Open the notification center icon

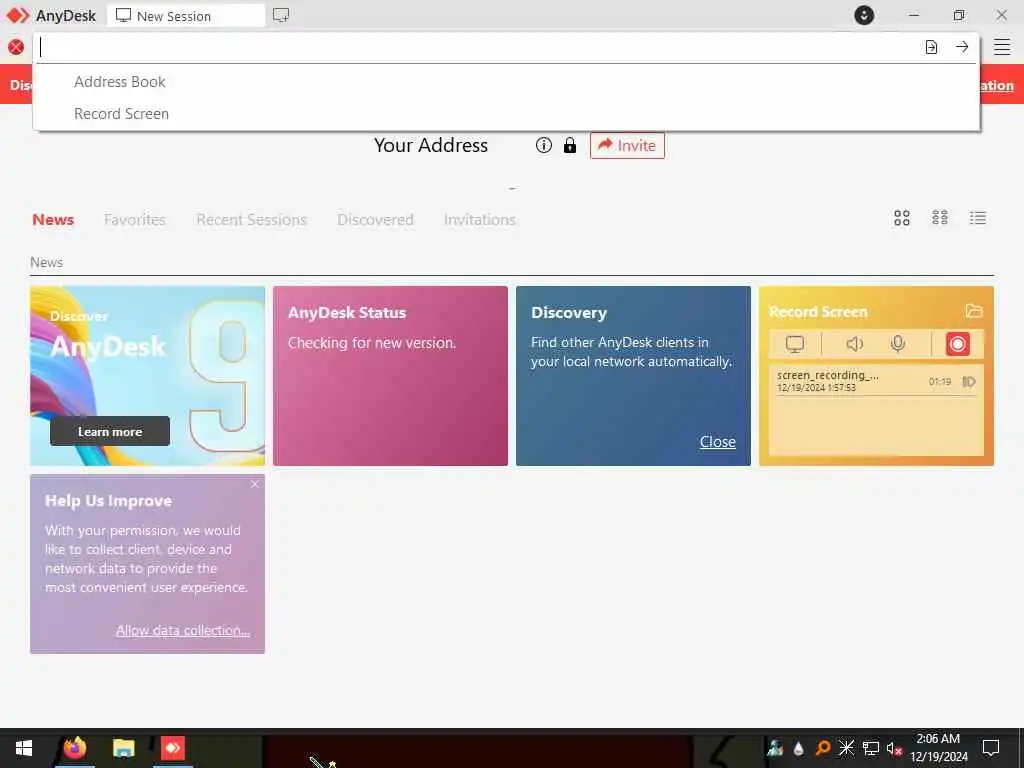pyautogui.click(x=991, y=748)
